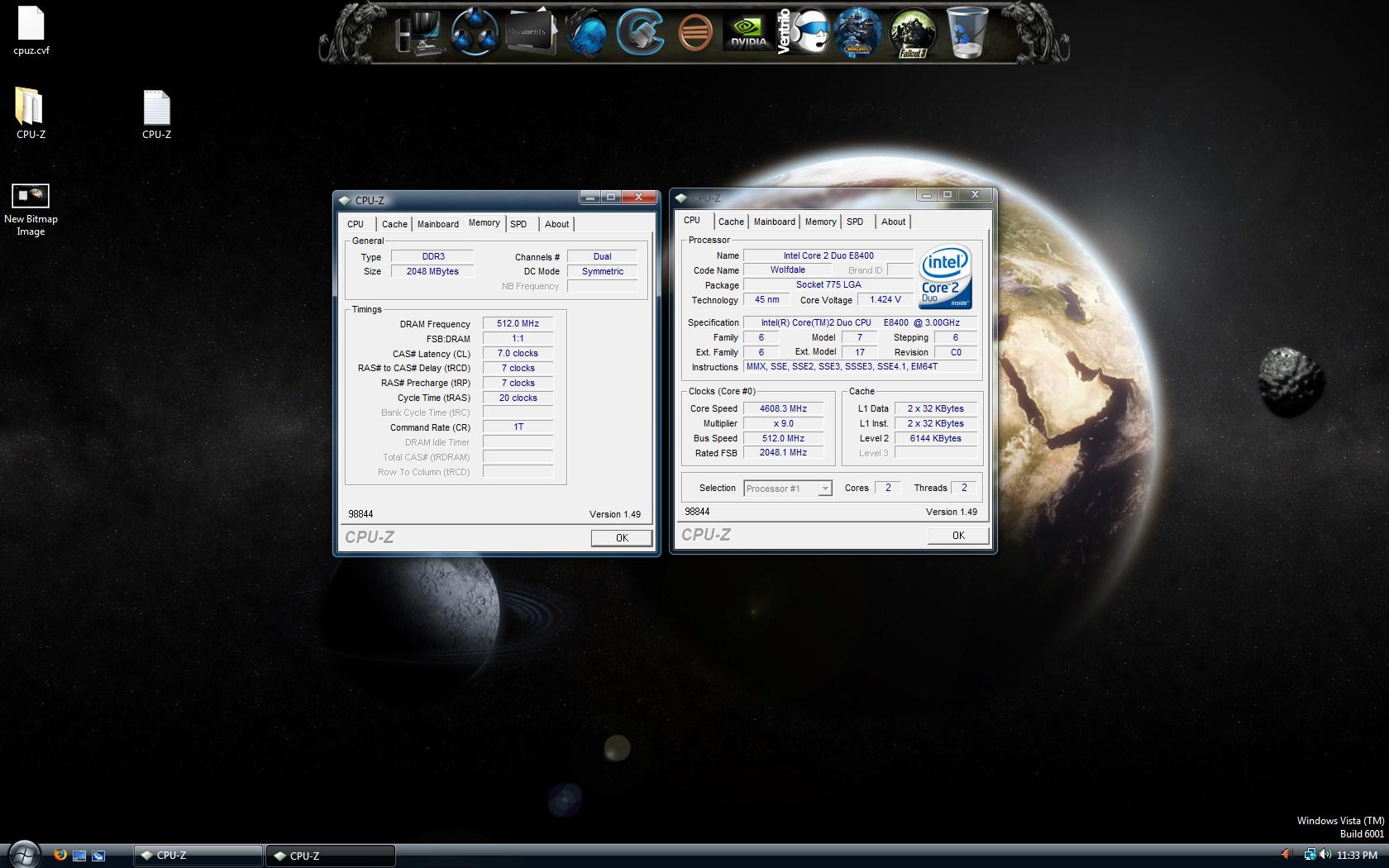The width and height of the screenshot is (1389, 868).
Task: Select the cpuz.cvf file on the desktop
Action: [x=31, y=31]
